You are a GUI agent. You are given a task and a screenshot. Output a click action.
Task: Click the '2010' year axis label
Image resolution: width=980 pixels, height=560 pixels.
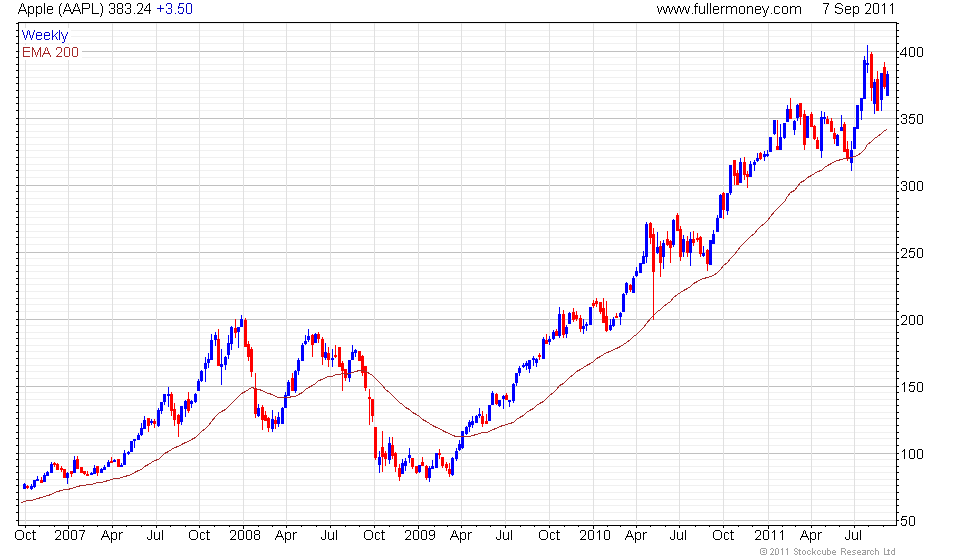[x=594, y=536]
